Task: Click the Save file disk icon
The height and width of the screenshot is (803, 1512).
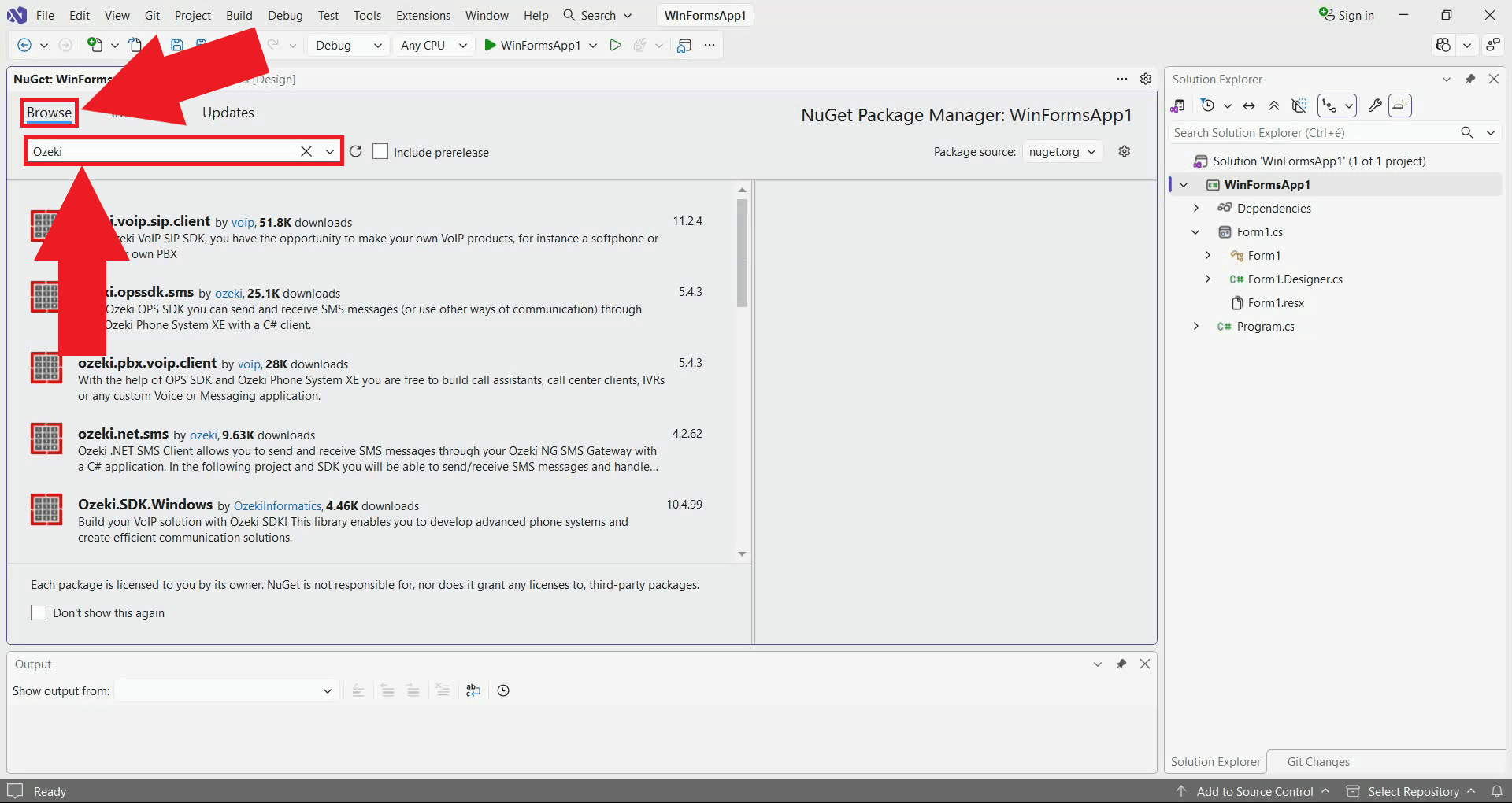Action: tap(177, 46)
